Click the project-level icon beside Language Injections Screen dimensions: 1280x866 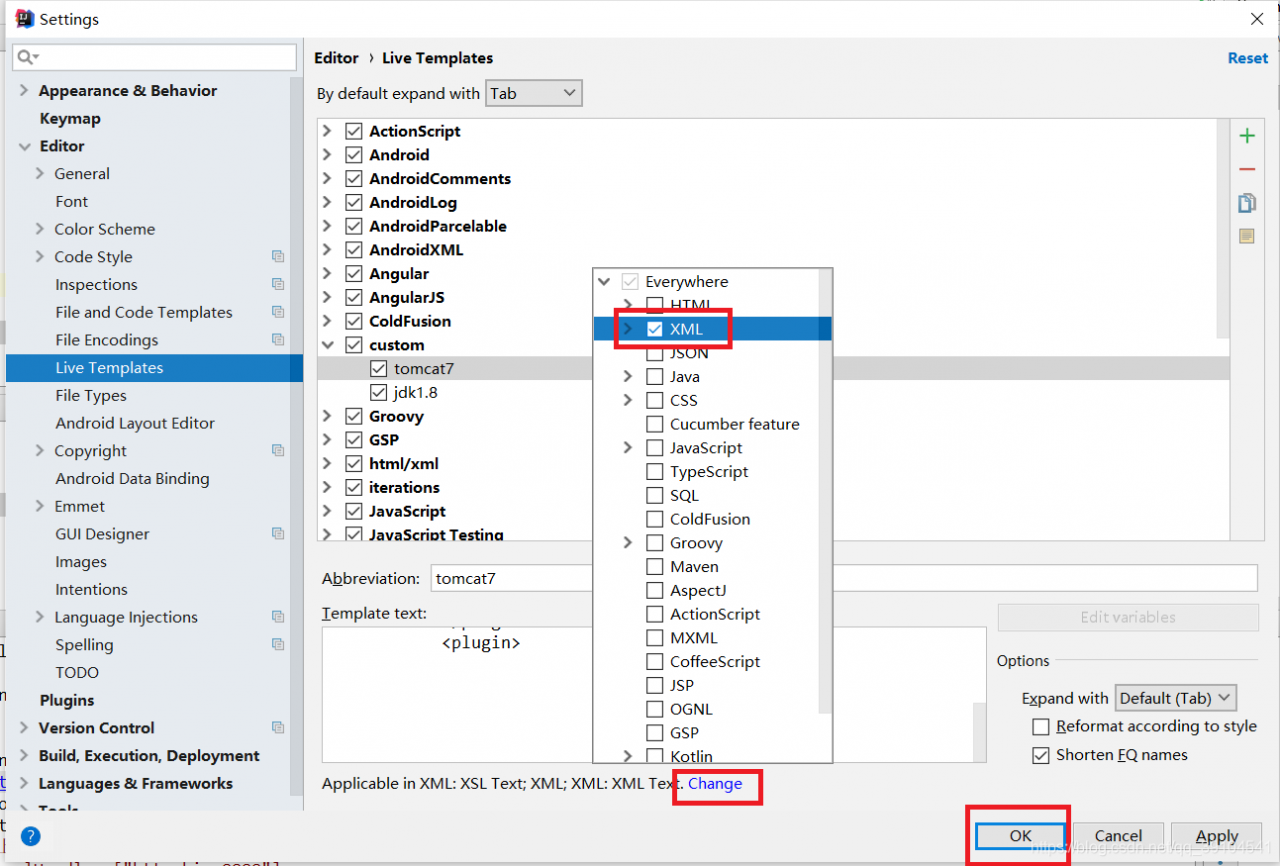tap(278, 617)
